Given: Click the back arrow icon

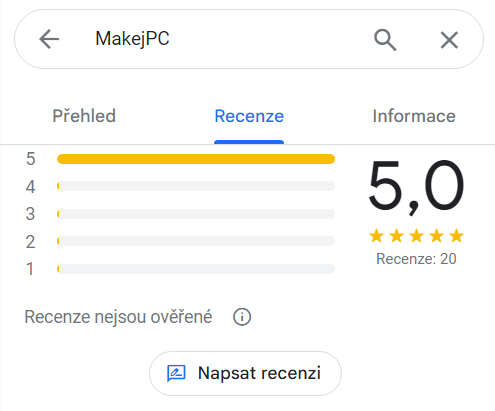Looking at the screenshot, I should click(49, 39).
